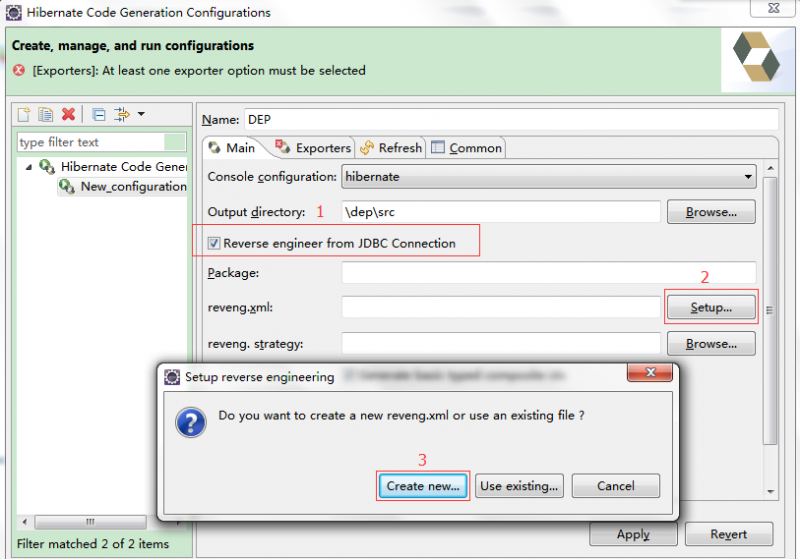Image resolution: width=800 pixels, height=559 pixels.
Task: Collapse the Hibernate Code Generation tree node
Action: pos(29,167)
